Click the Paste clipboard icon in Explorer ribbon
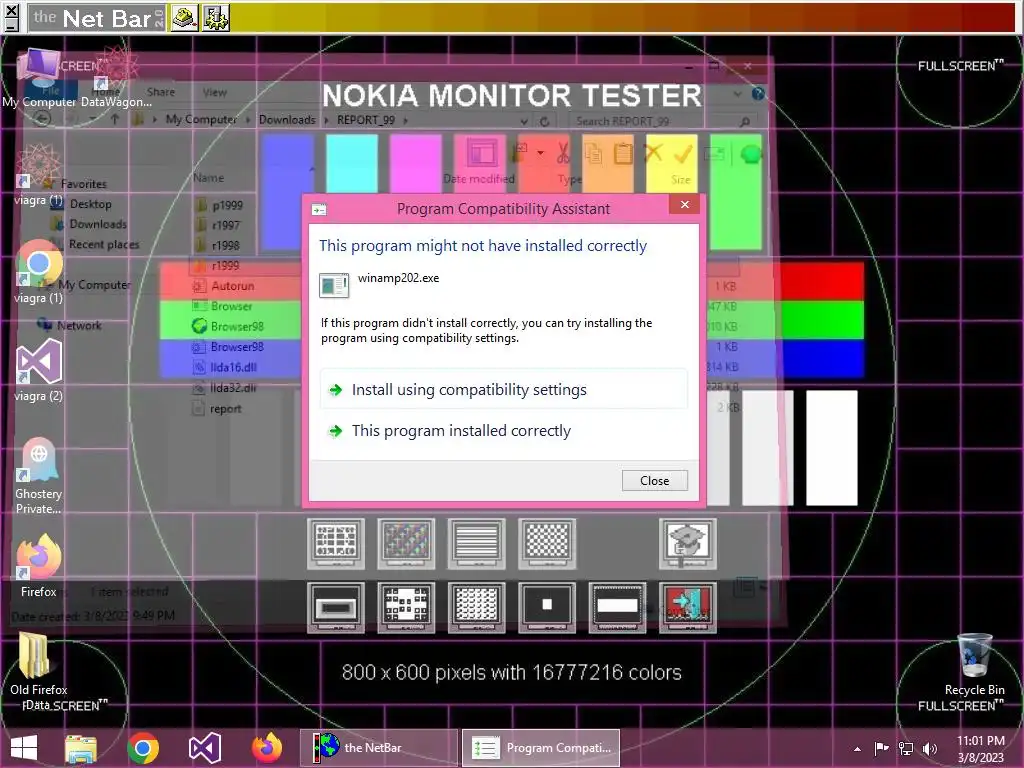Viewport: 1024px width, 768px height. point(623,154)
